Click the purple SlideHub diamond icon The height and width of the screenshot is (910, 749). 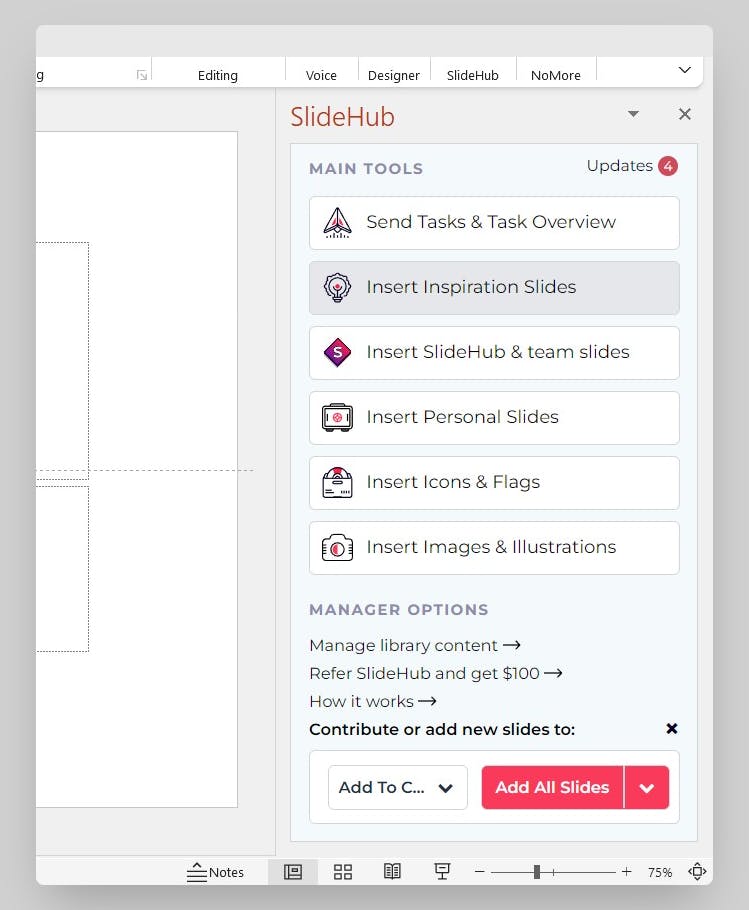click(337, 352)
